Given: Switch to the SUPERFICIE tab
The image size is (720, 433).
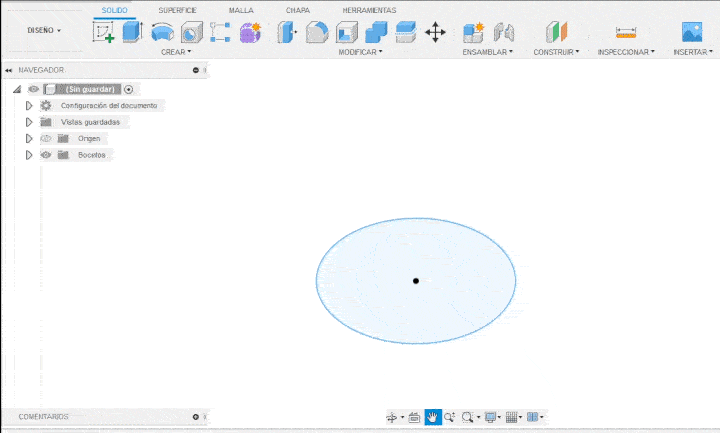Looking at the screenshot, I should coord(177,10).
